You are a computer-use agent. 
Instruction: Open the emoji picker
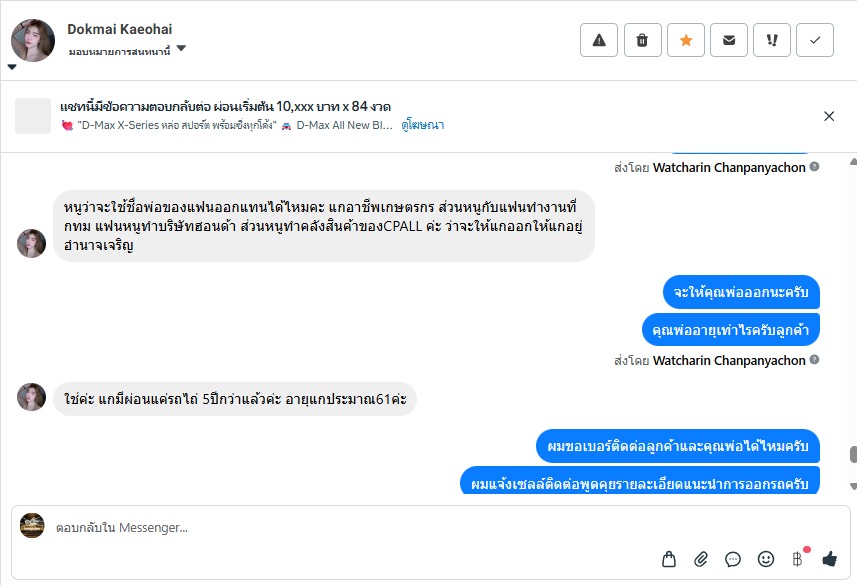coord(766,559)
